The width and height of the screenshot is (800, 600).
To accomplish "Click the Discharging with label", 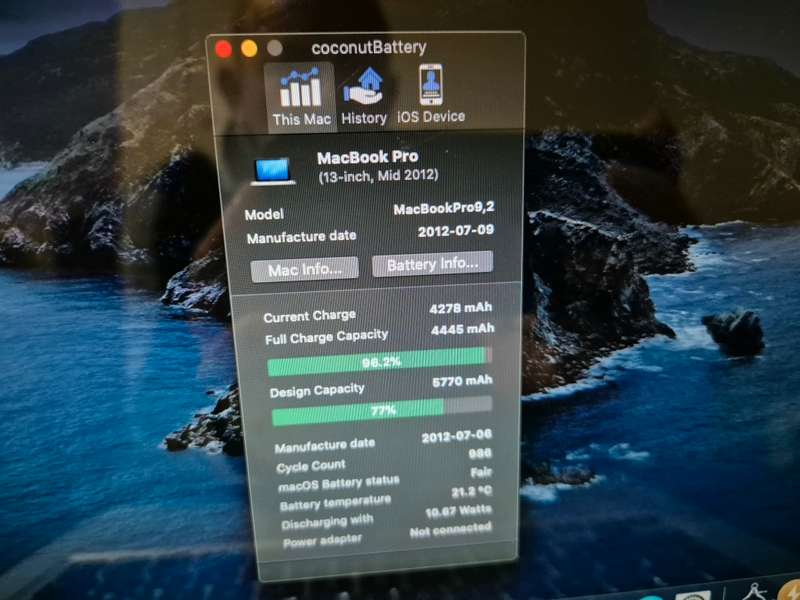I will point(327,522).
